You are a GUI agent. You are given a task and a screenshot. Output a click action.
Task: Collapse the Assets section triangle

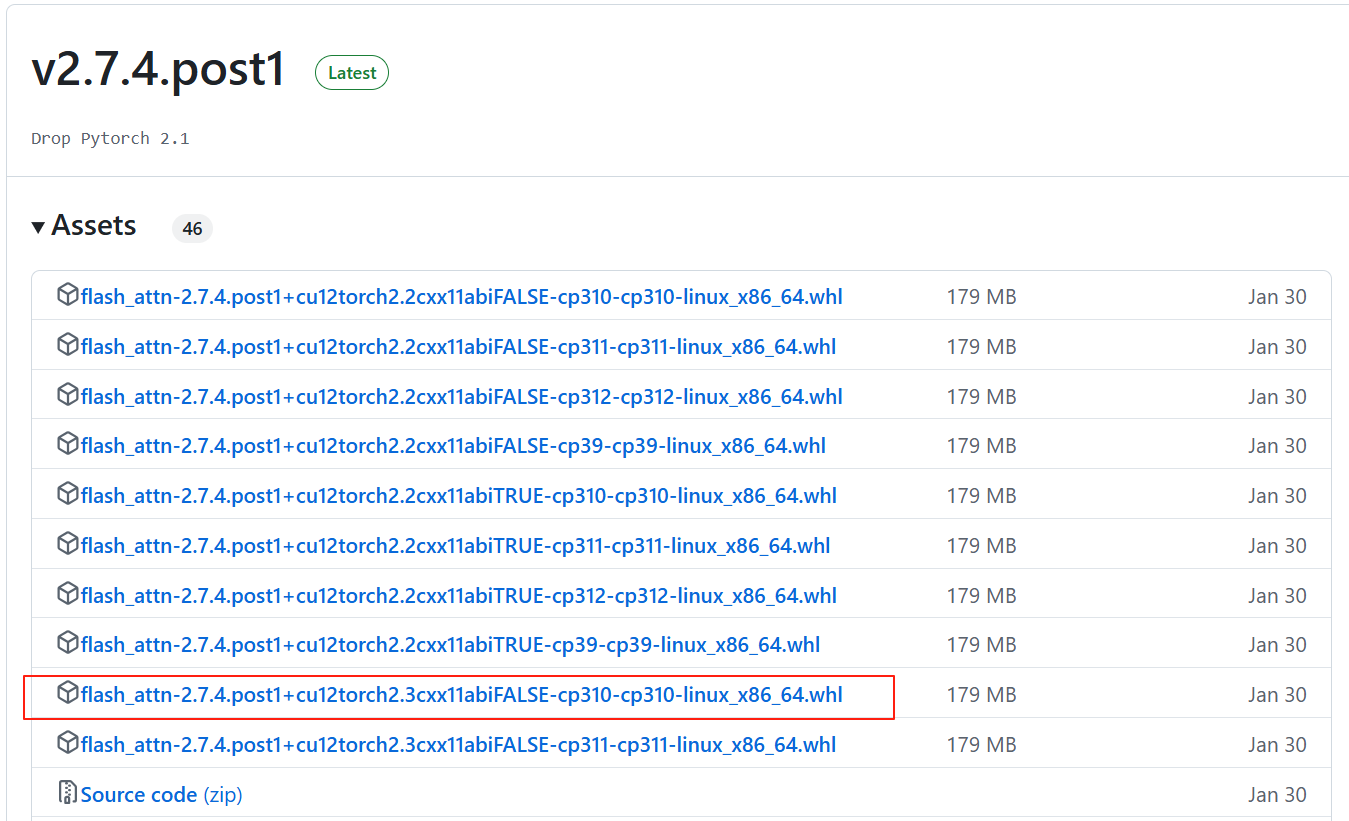pyautogui.click(x=38, y=227)
